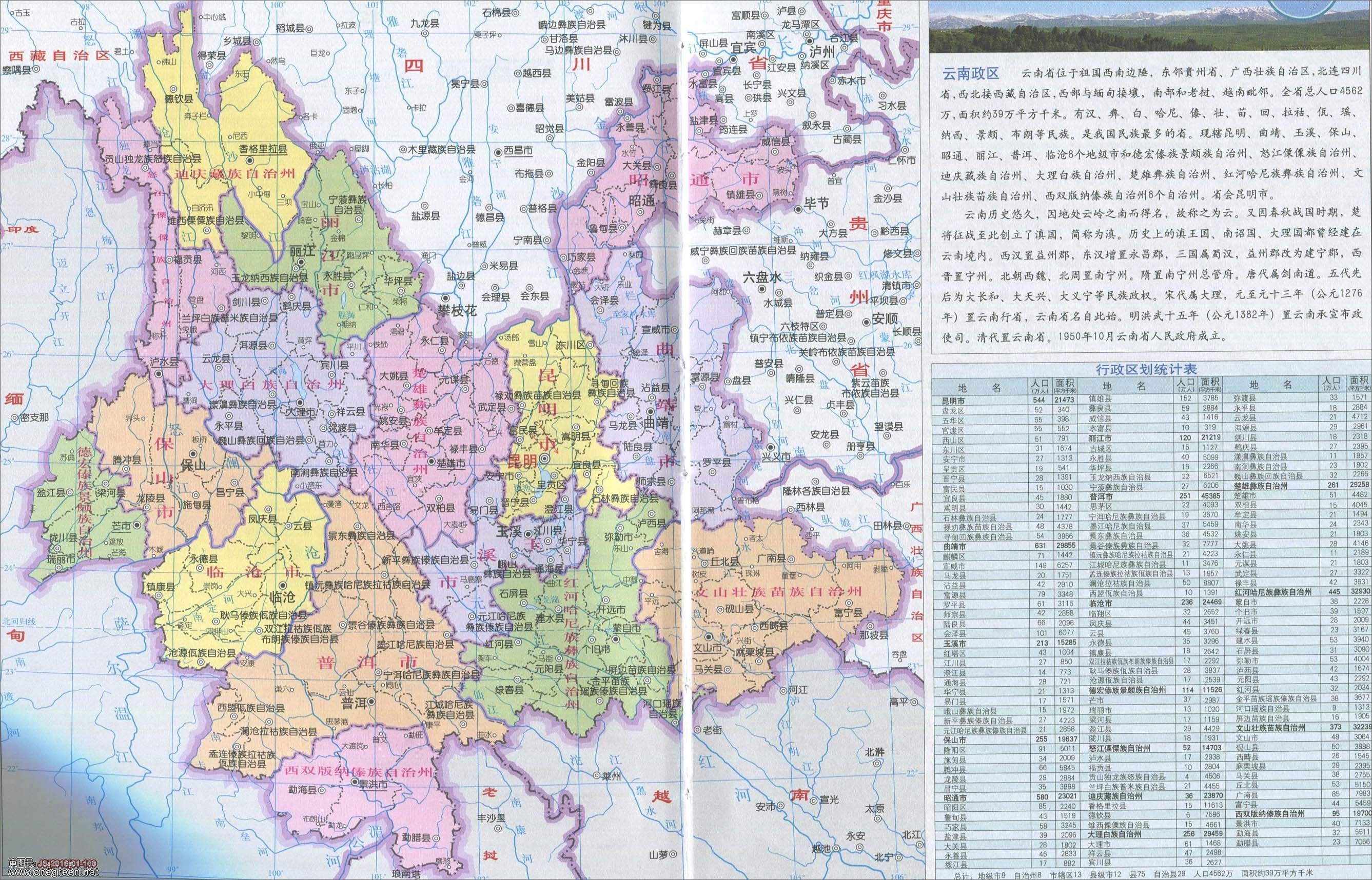Click the Panzhihua city marker dot
Image resolution: width=1372 pixels, height=880 pixels.
click(446, 298)
